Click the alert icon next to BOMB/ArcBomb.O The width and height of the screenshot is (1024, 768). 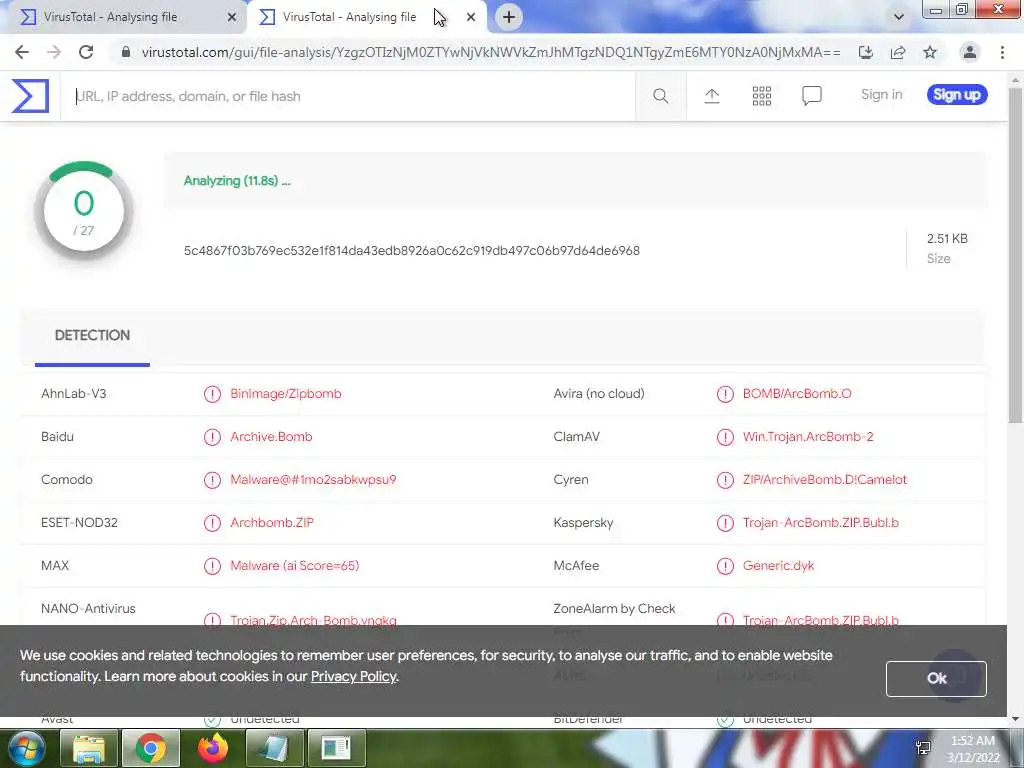(725, 394)
